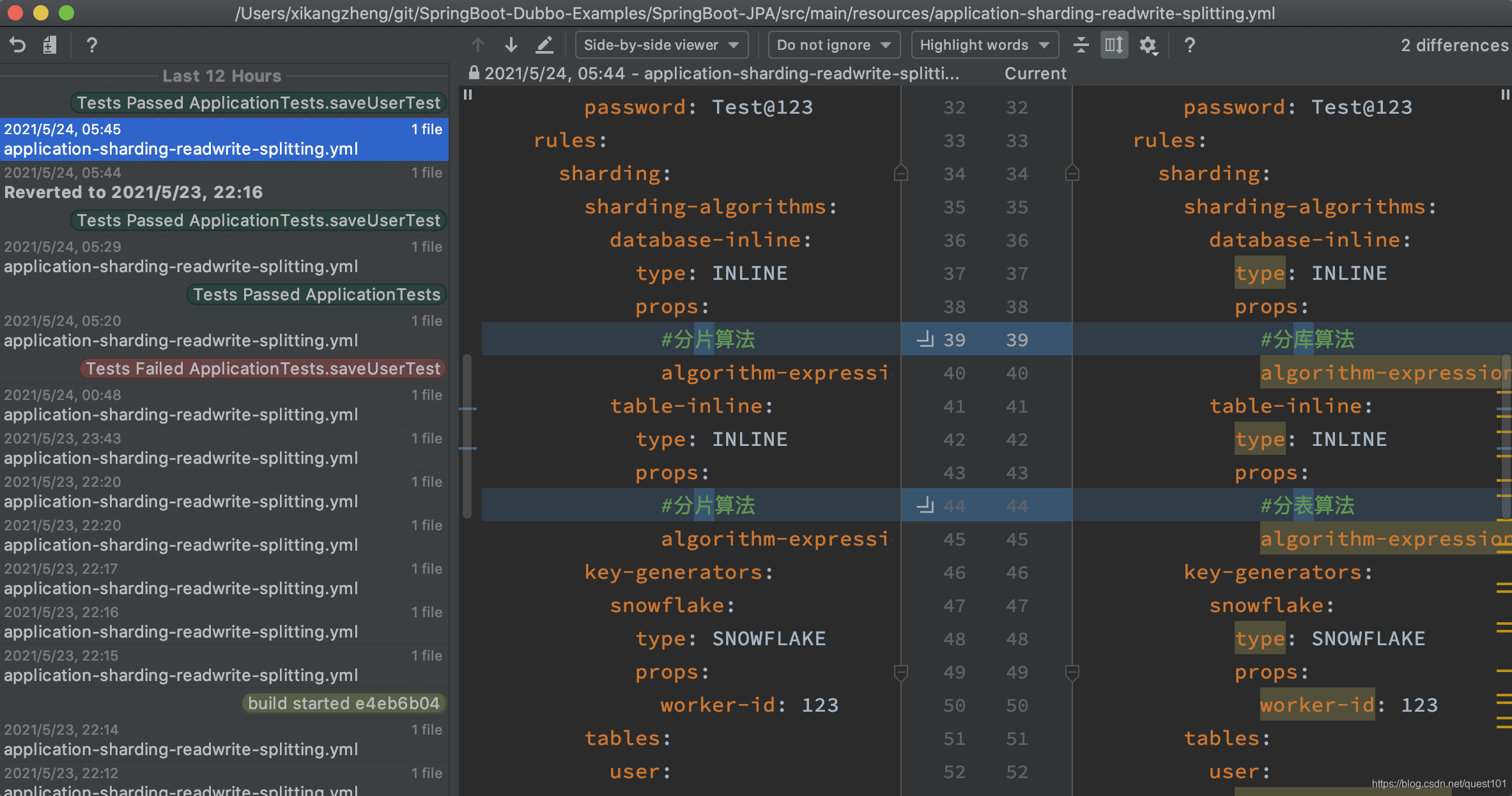Click the window title file path

click(755, 13)
